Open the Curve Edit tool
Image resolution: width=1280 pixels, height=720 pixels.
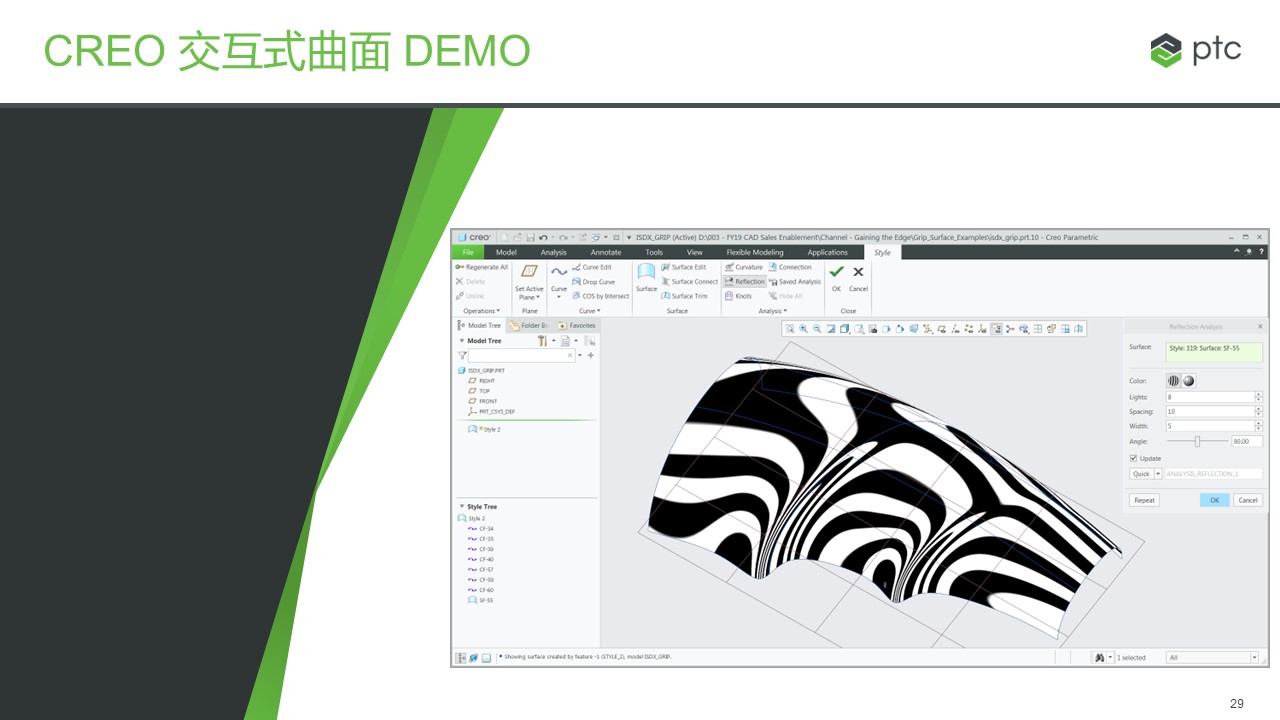(x=591, y=267)
